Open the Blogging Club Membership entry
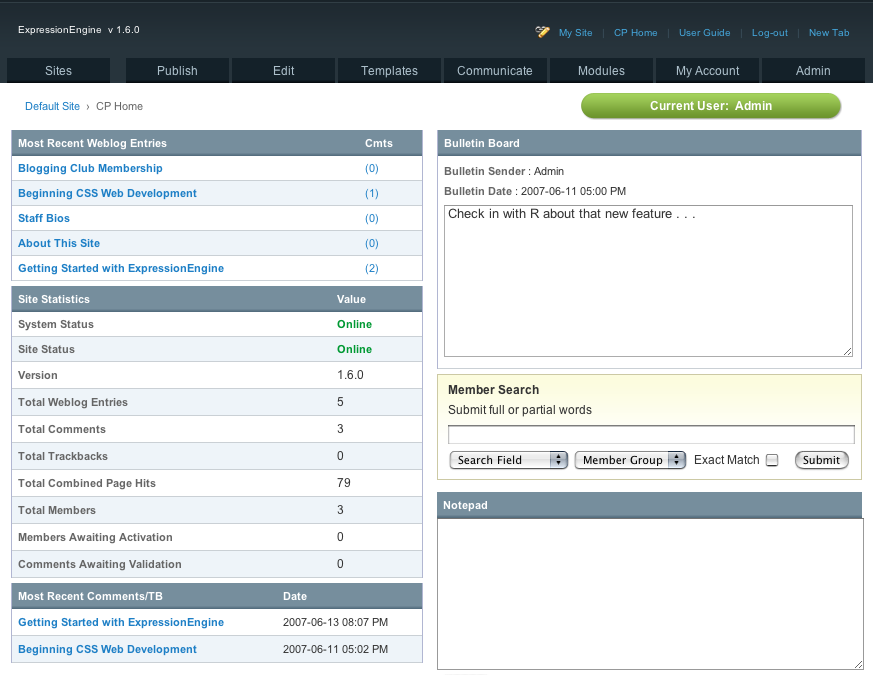Screen dimensions: 873x675 pos(90,168)
